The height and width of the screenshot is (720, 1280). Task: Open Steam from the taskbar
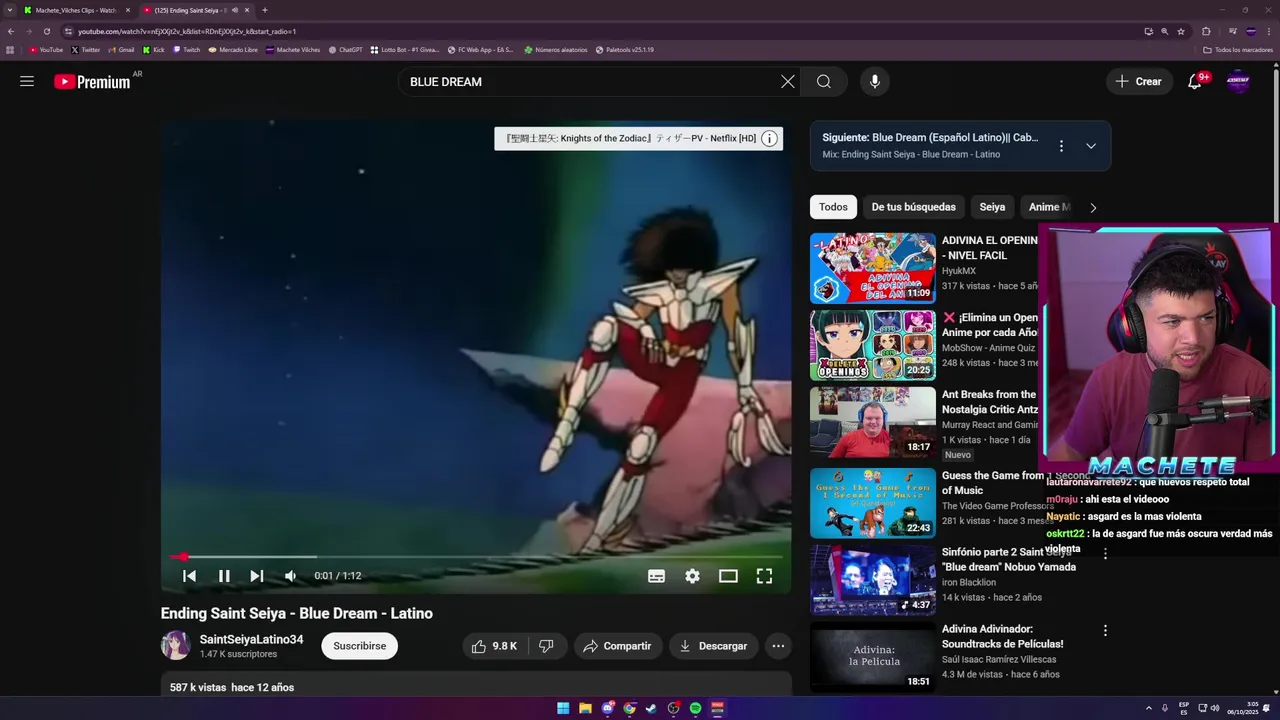click(651, 708)
